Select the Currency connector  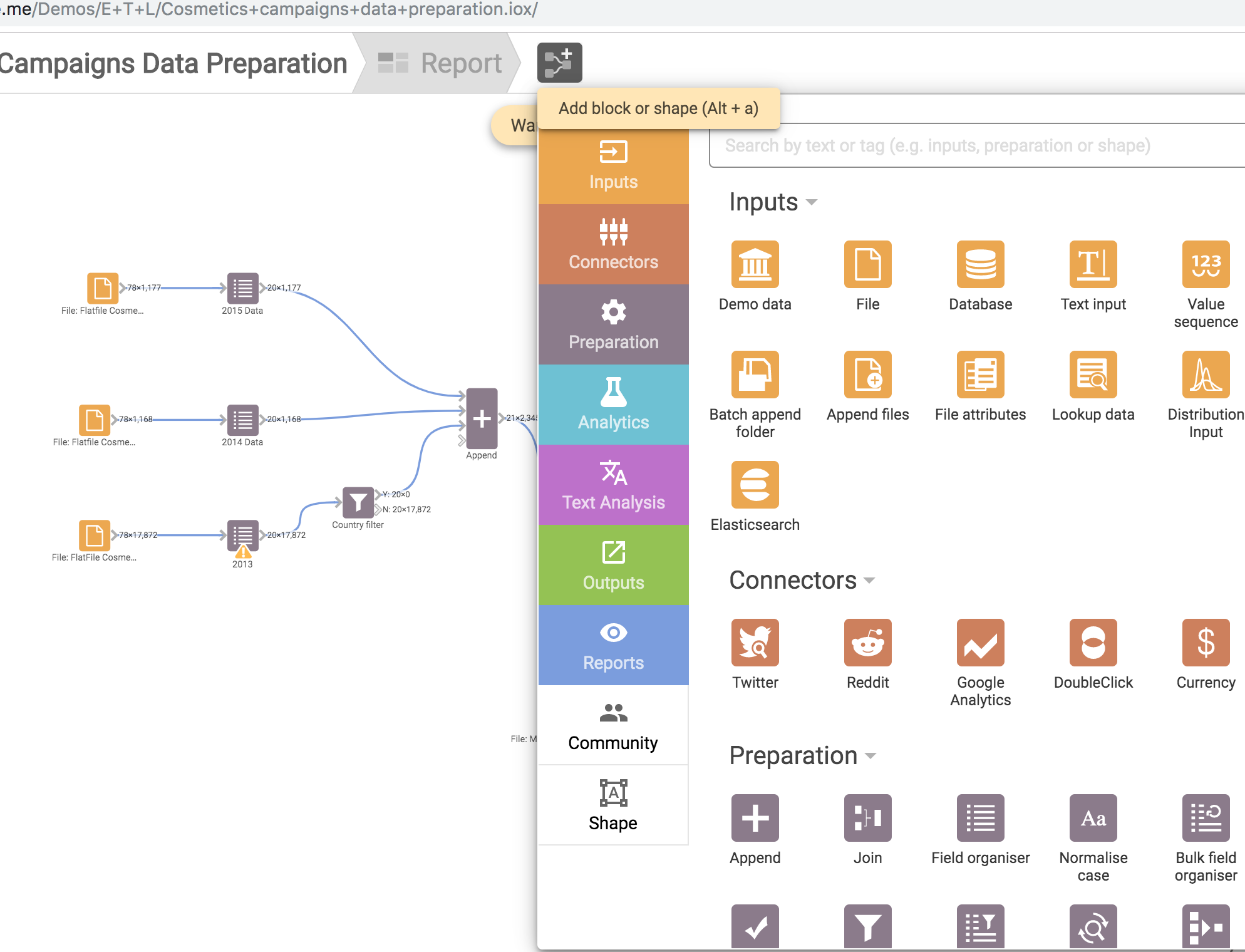1204,644
